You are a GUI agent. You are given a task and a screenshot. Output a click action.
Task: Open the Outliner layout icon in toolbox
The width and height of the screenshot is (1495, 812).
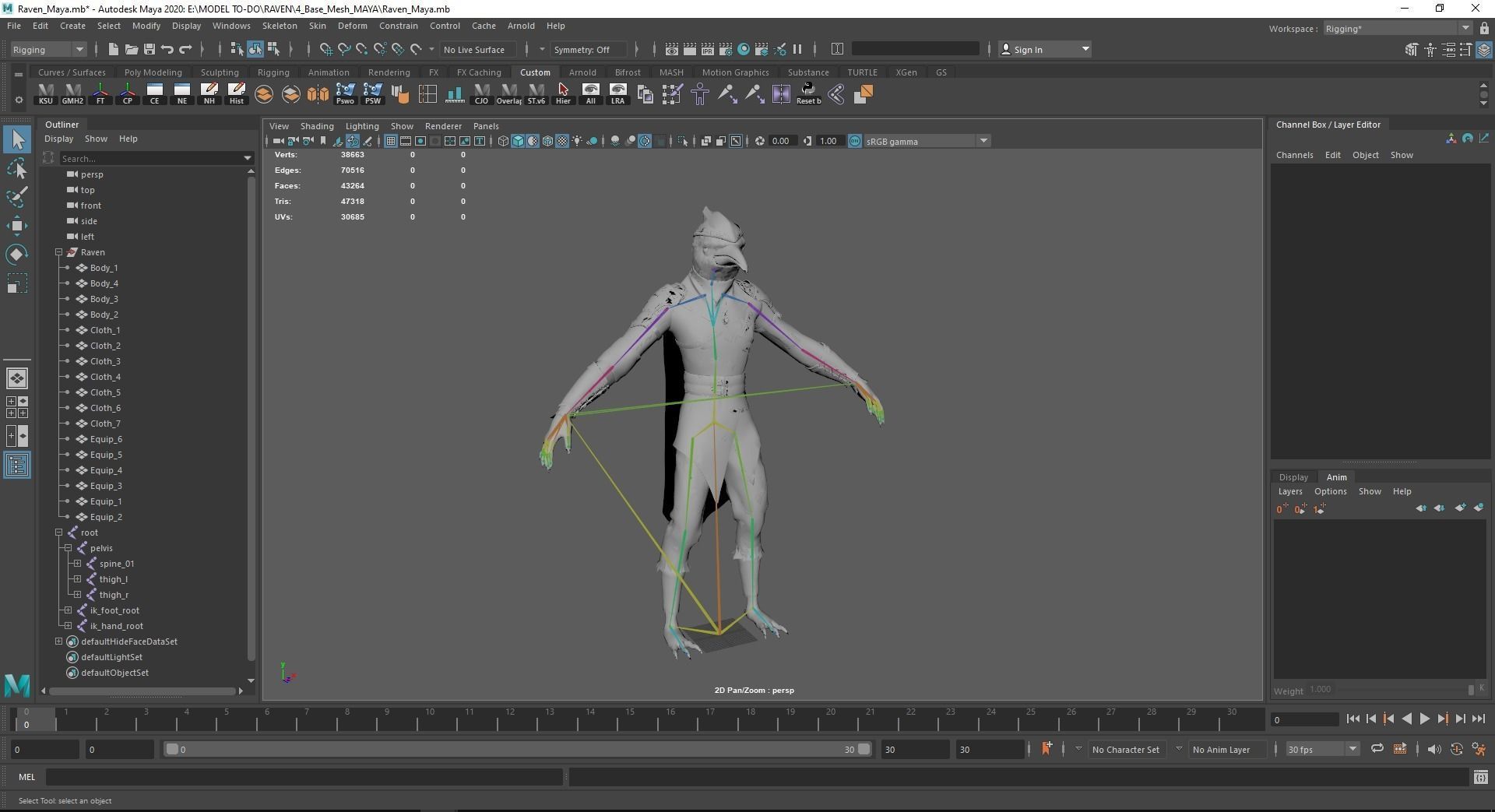click(17, 466)
